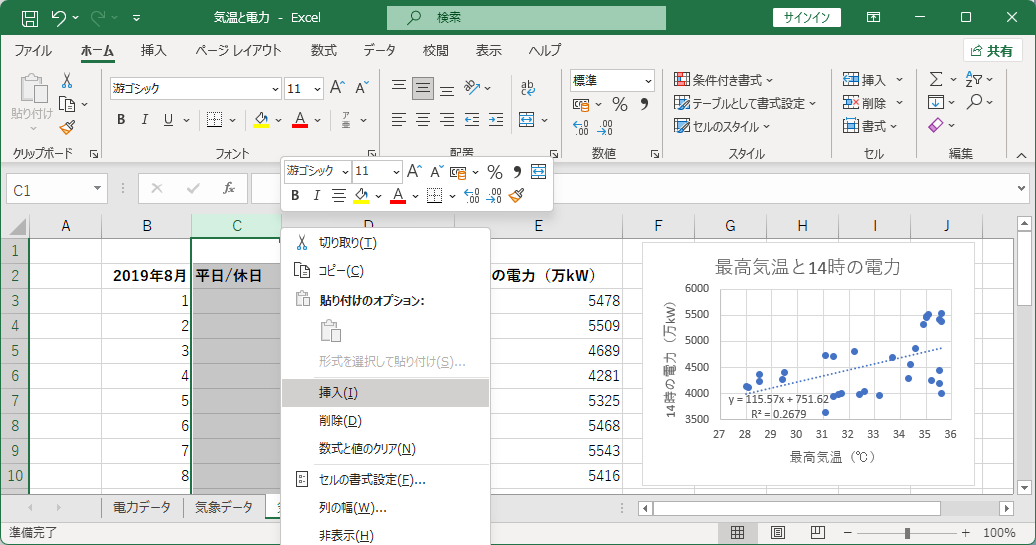Image resolution: width=1036 pixels, height=545 pixels.
Task: Apply italic in ribbon Font group
Action: tap(145, 120)
